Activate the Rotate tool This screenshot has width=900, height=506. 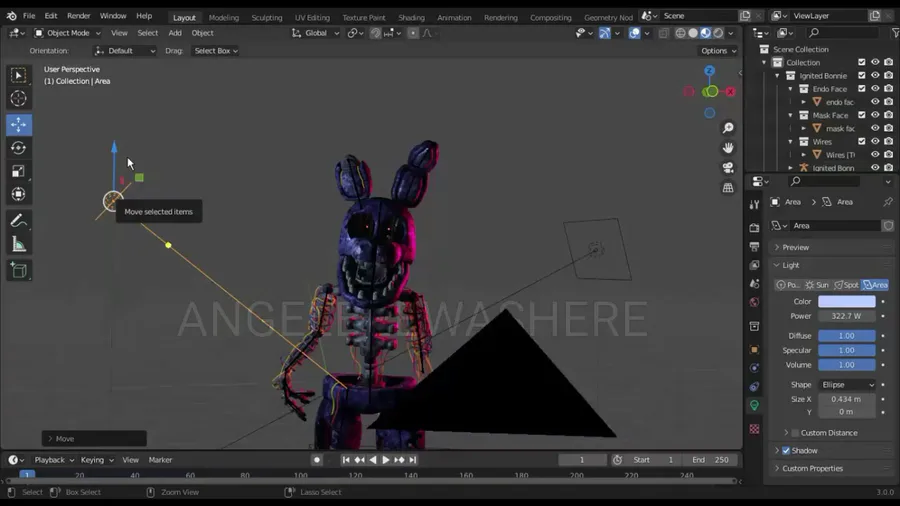(x=18, y=147)
